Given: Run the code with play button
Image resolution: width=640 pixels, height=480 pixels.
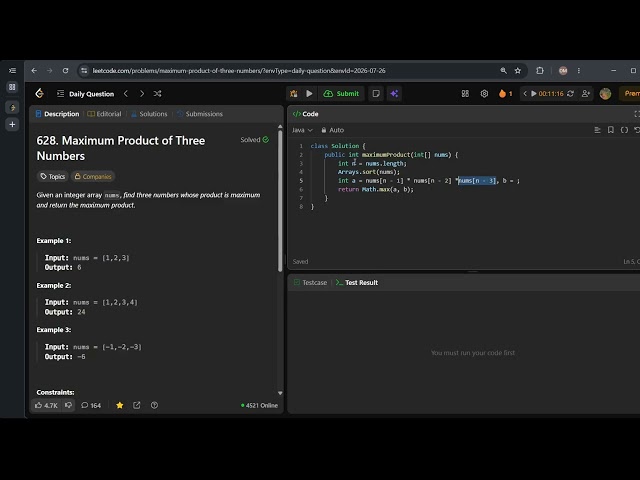Looking at the screenshot, I should 309,93.
